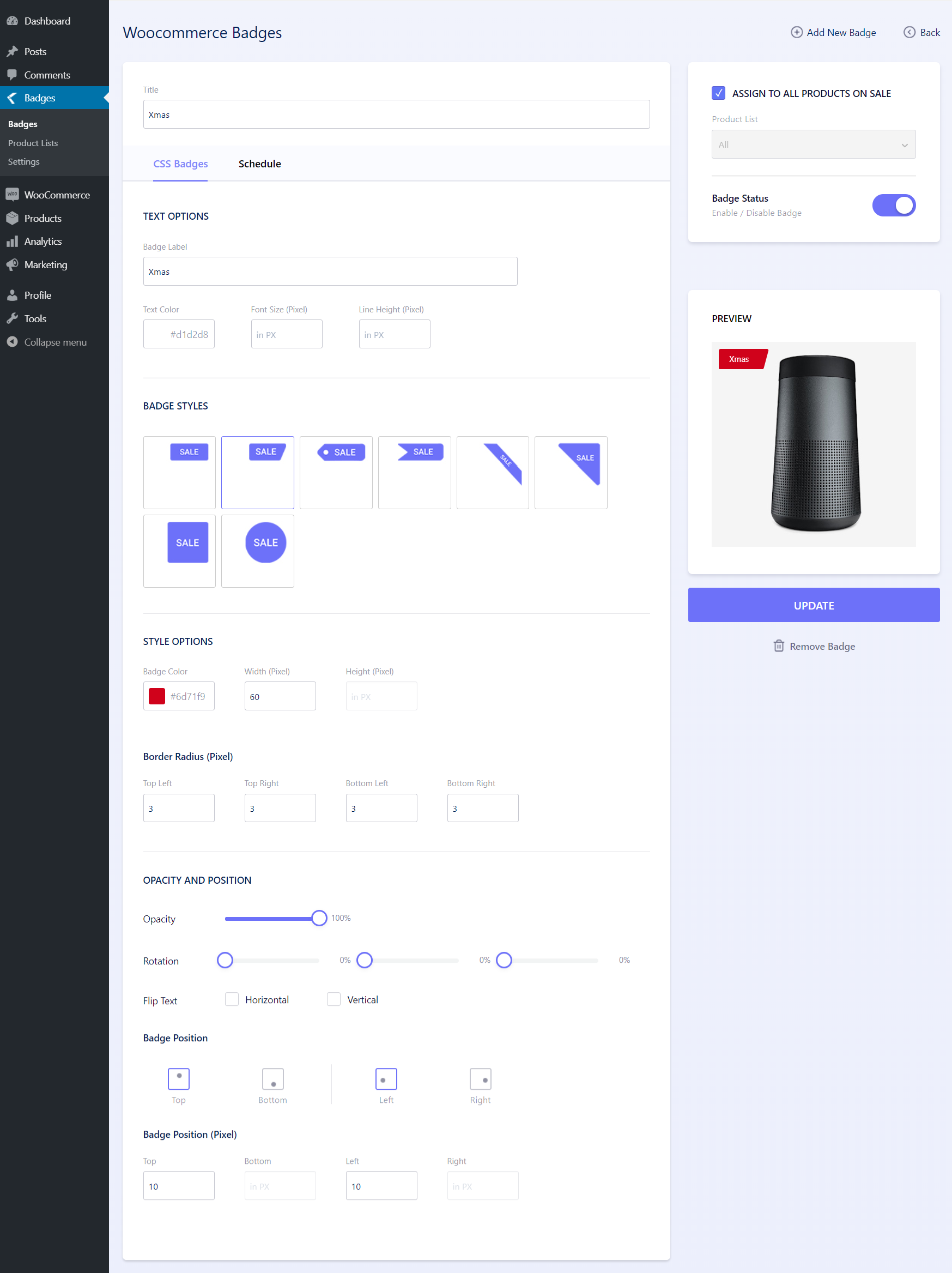Screen dimensions: 952x1273
Task: Uncheck Assign to all products on sale
Action: pos(718,93)
